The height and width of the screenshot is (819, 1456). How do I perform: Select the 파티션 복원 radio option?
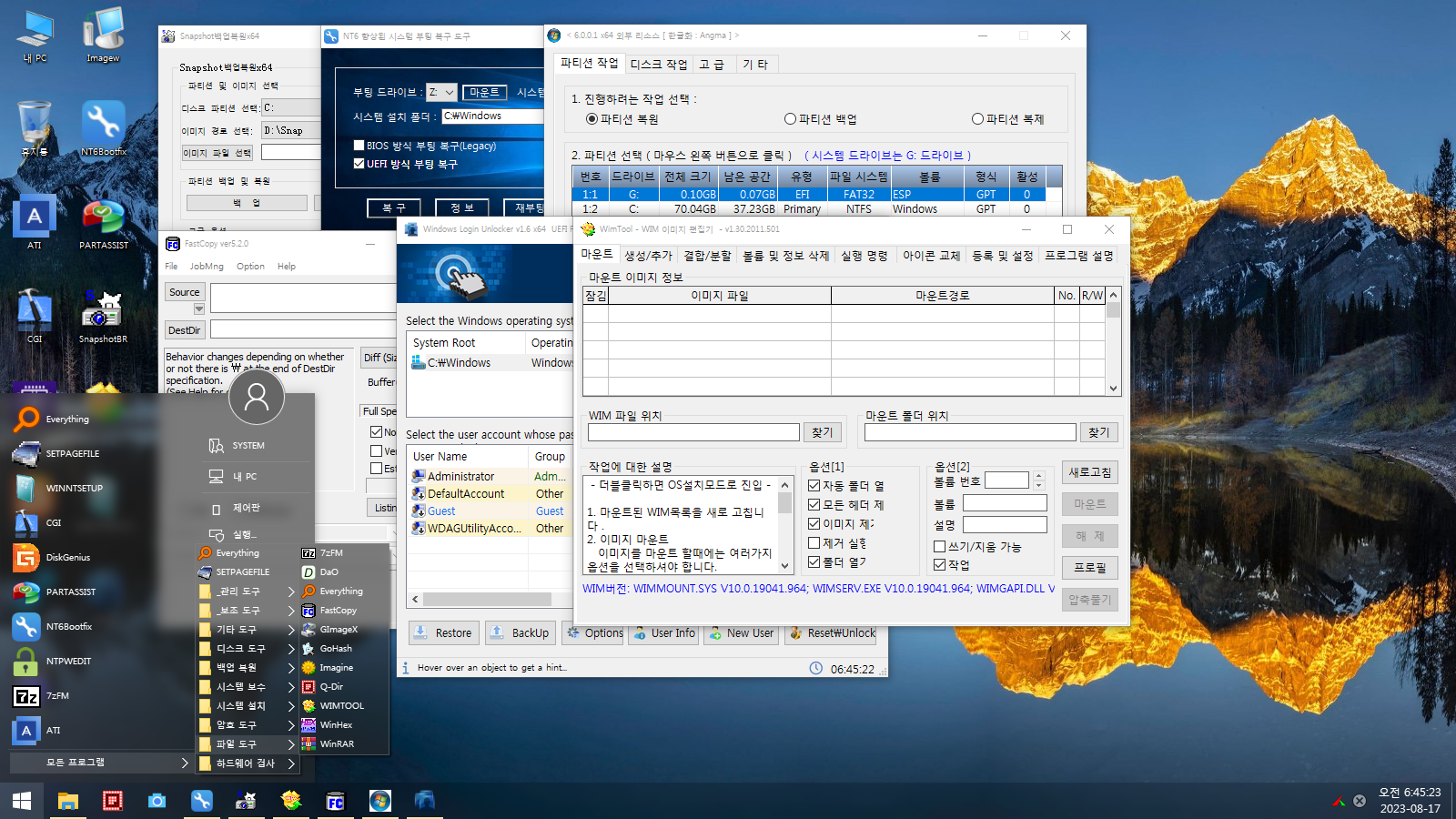tap(622, 119)
